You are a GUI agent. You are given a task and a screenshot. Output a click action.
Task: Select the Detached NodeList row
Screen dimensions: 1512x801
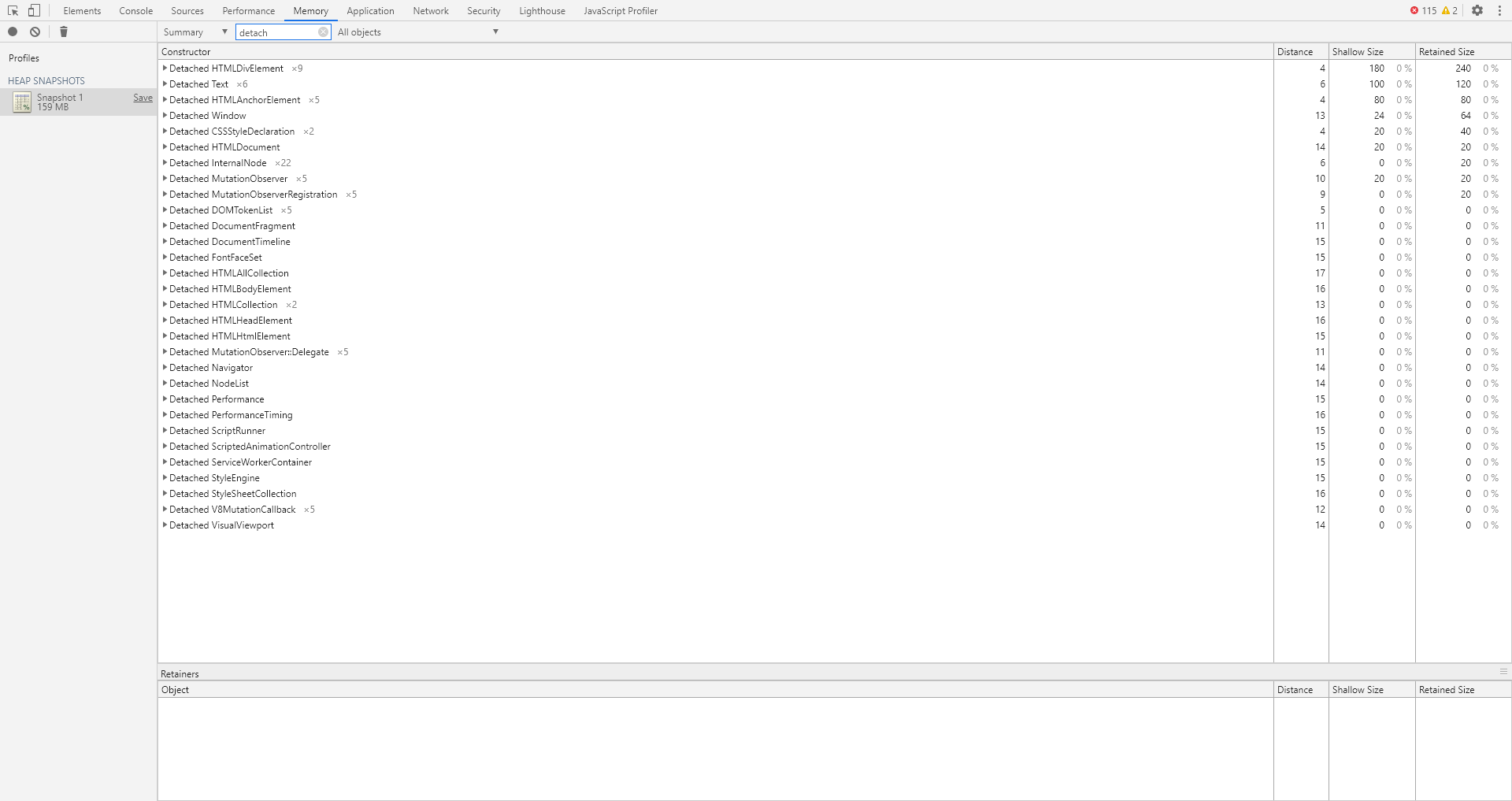(835, 384)
